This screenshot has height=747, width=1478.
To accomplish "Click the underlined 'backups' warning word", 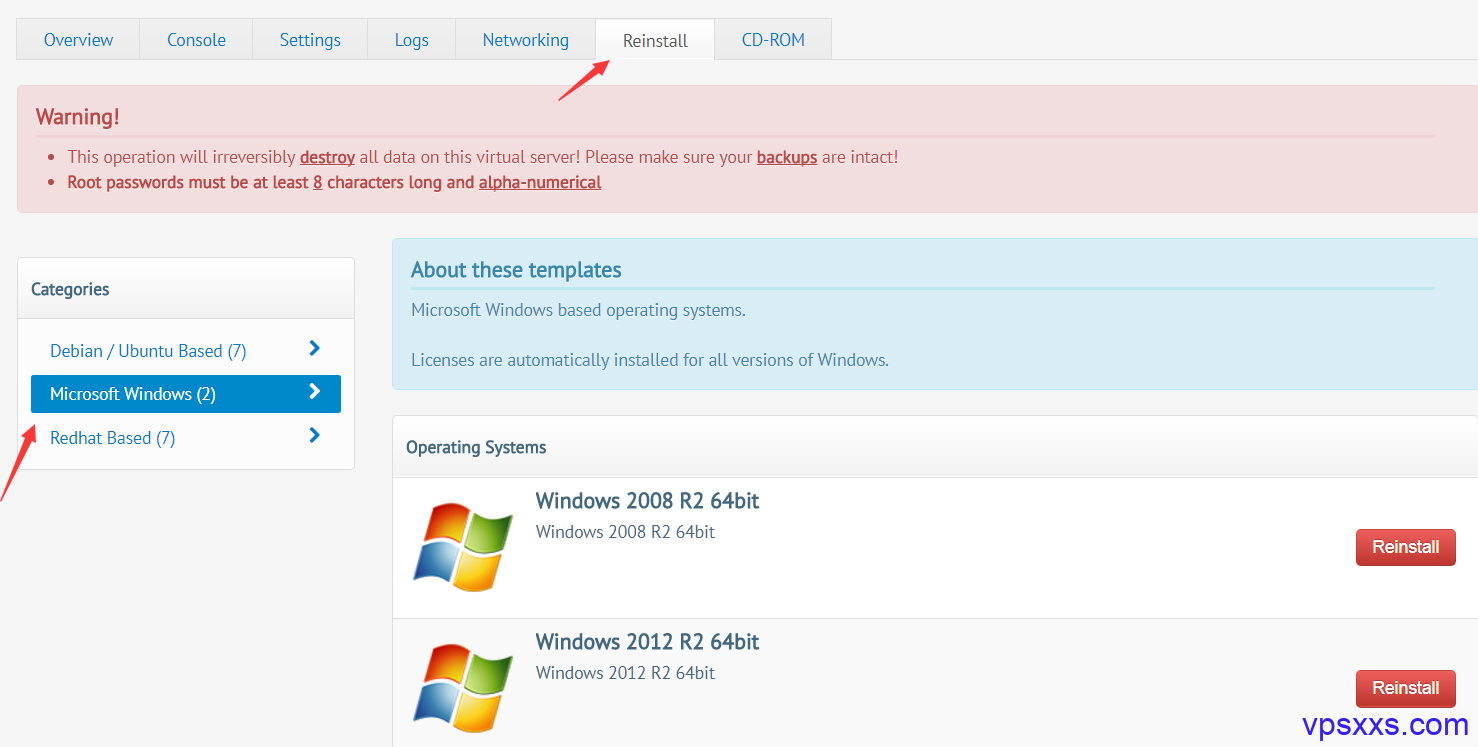I will tap(787, 157).
